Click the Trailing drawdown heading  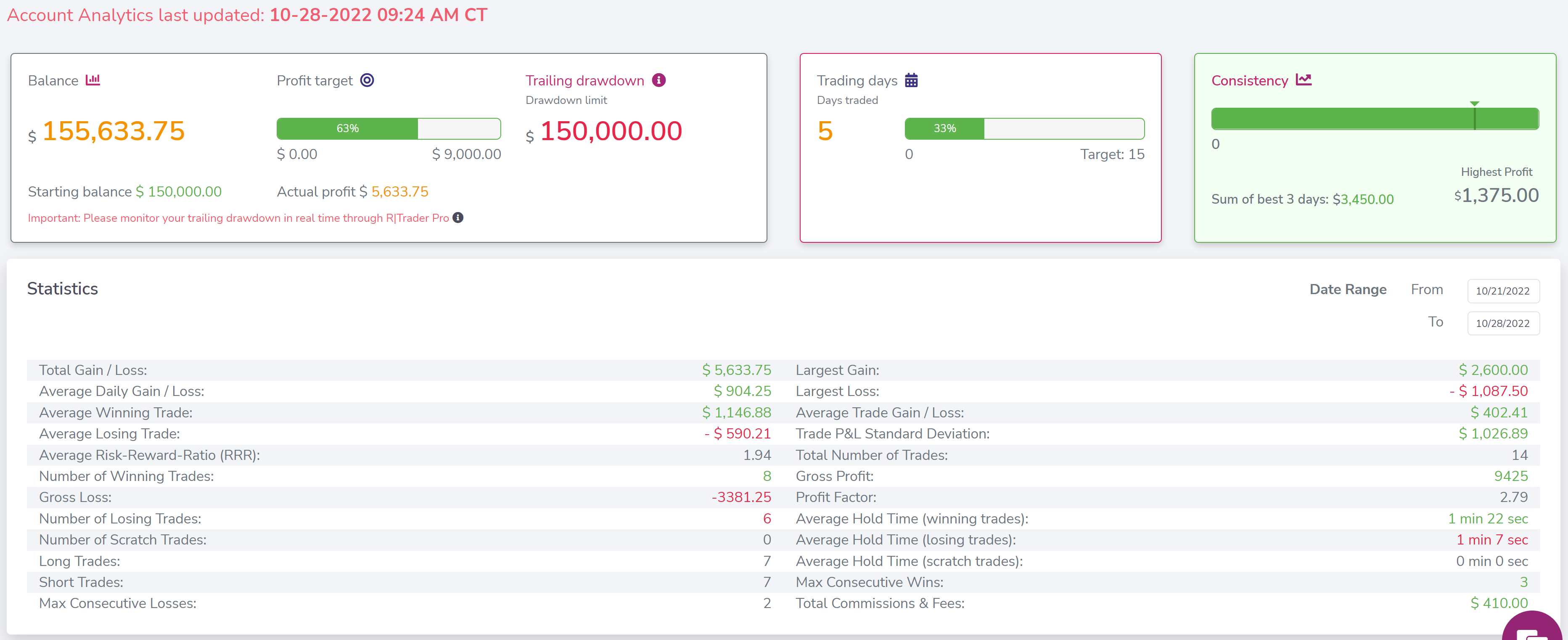584,80
